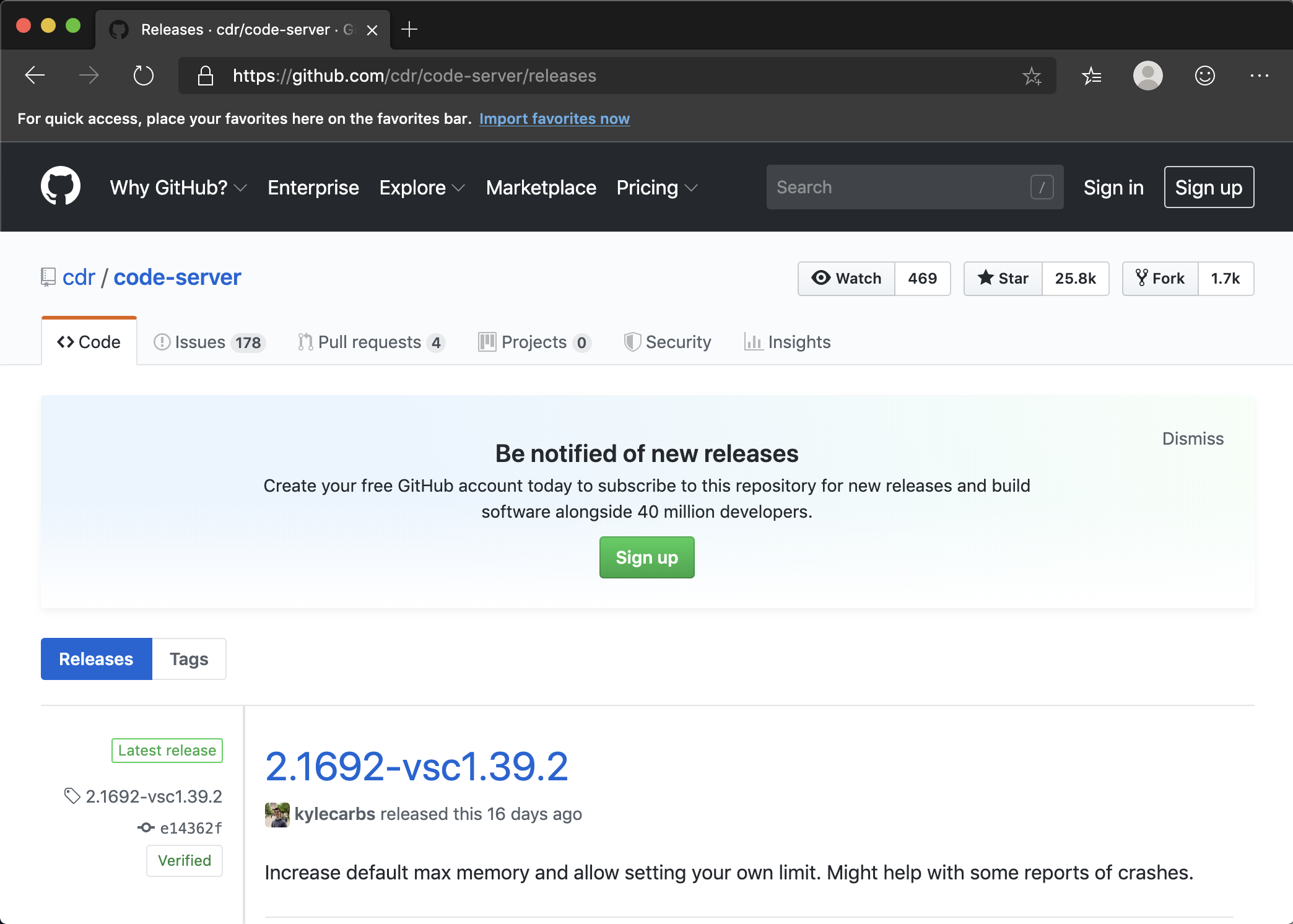The image size is (1293, 924).
Task: Open the favorites list icon
Action: [1091, 76]
